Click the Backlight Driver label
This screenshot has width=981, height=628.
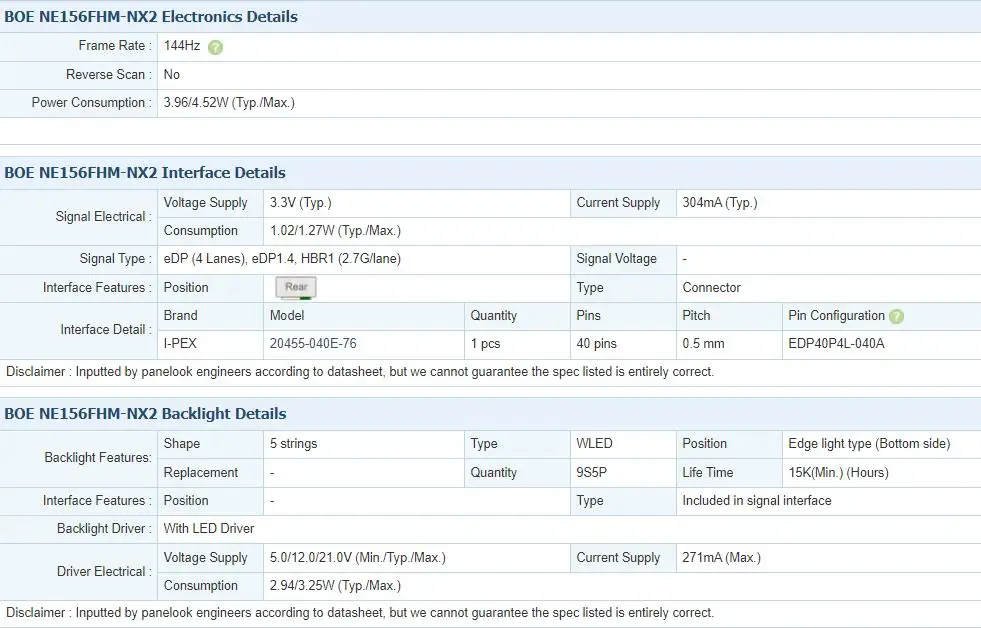click(104, 529)
